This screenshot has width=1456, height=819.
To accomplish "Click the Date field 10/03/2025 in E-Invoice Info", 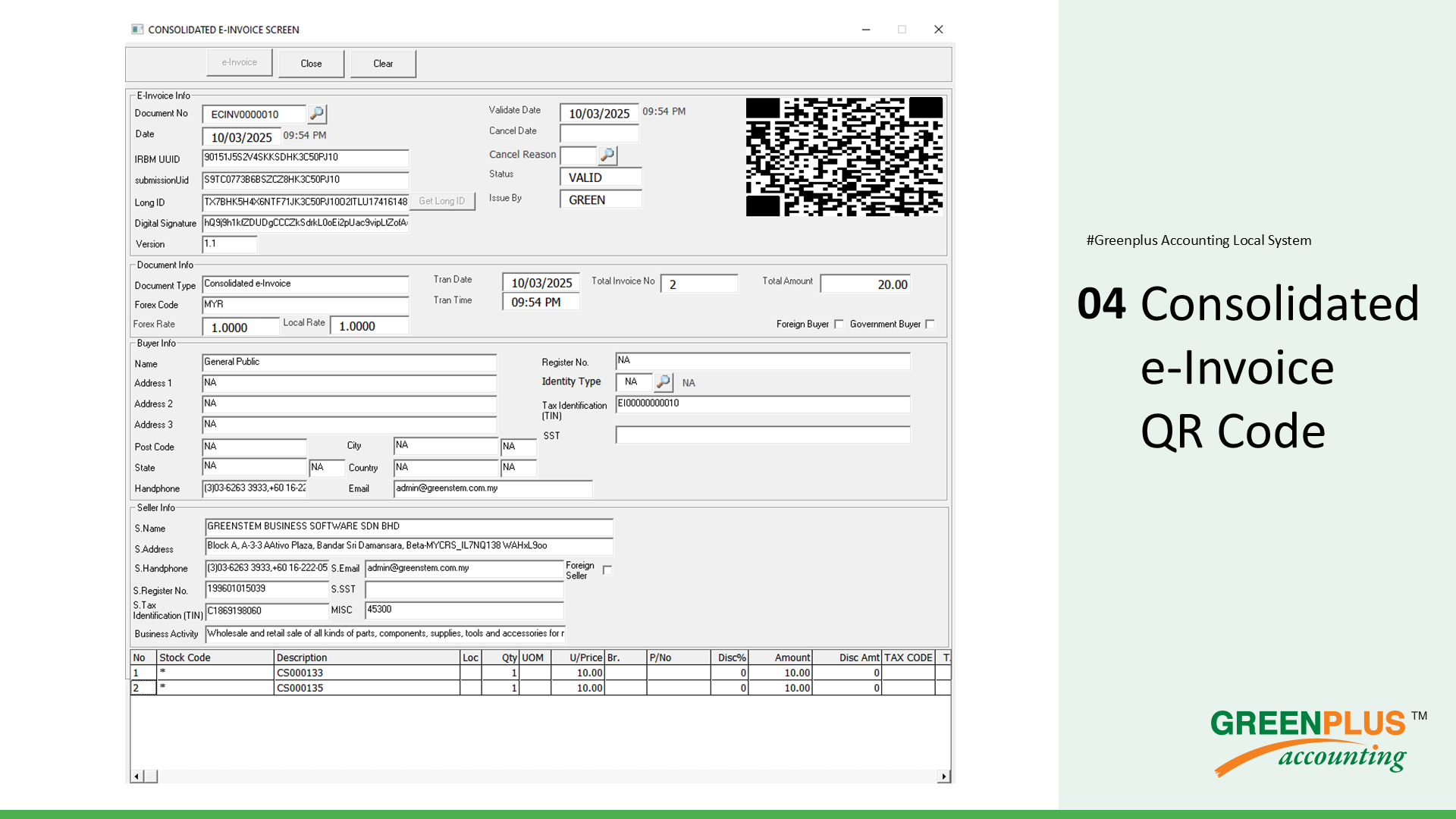I will [x=241, y=137].
